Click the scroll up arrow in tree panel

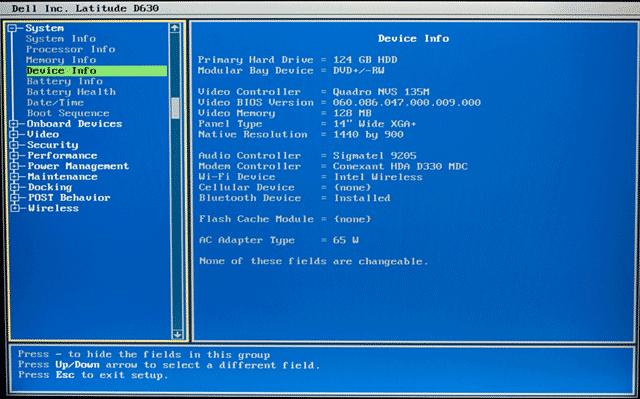pos(175,28)
